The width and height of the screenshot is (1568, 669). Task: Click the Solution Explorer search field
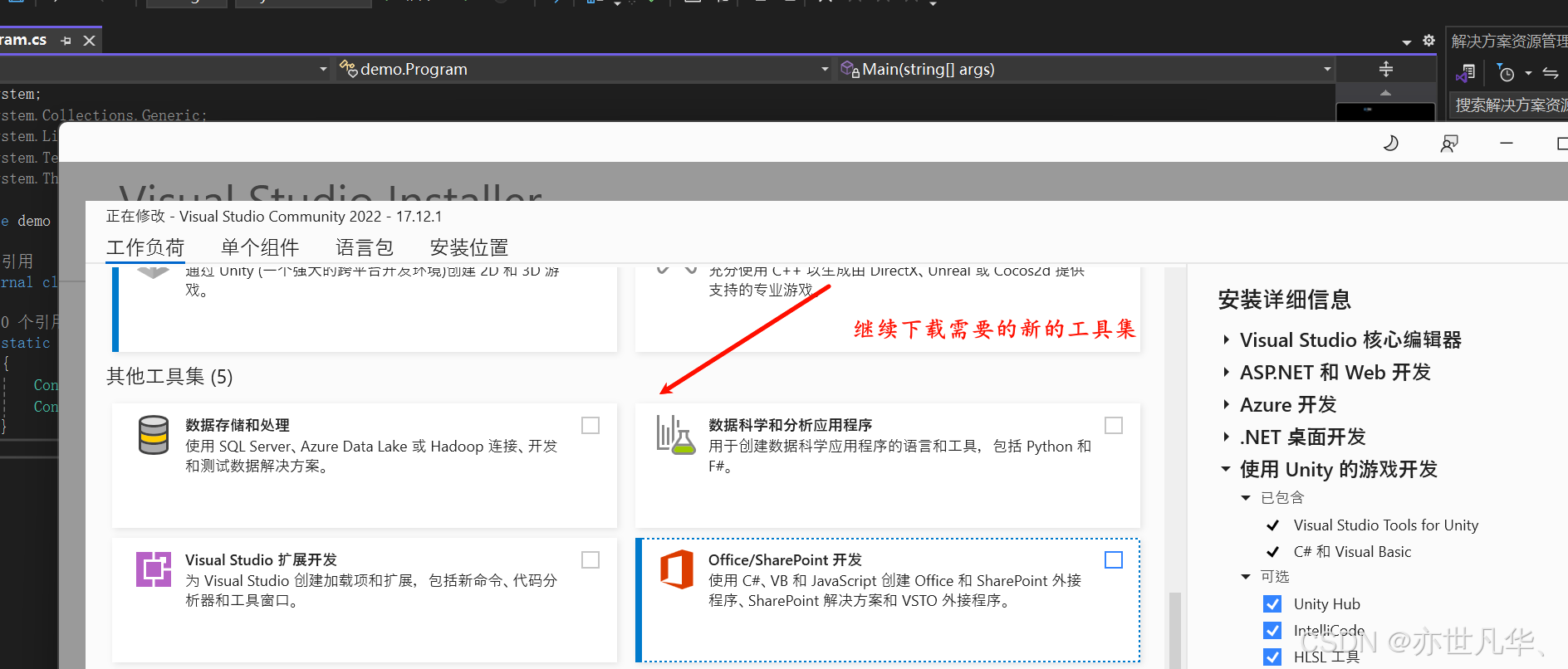tap(1508, 105)
